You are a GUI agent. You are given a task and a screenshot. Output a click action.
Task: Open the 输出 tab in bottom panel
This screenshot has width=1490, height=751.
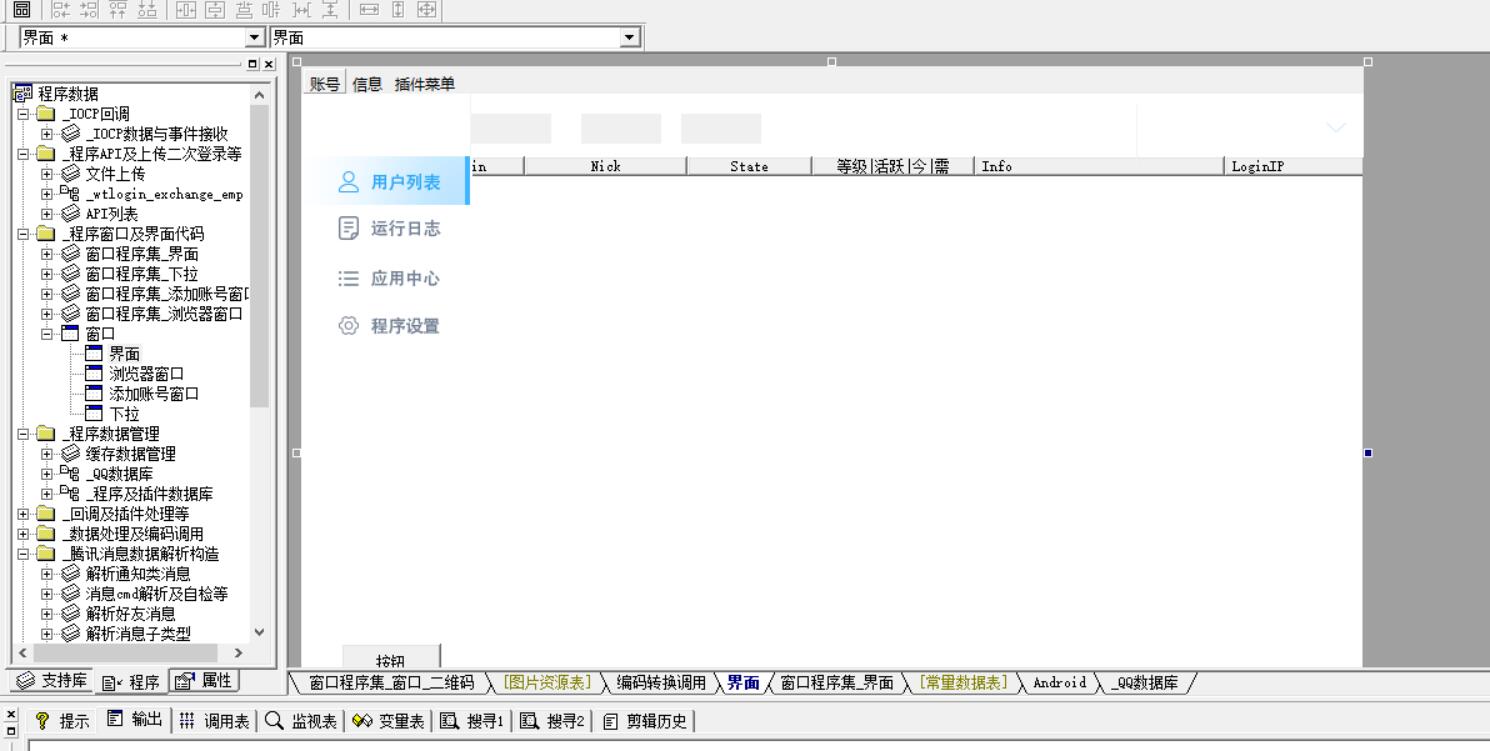pos(135,720)
